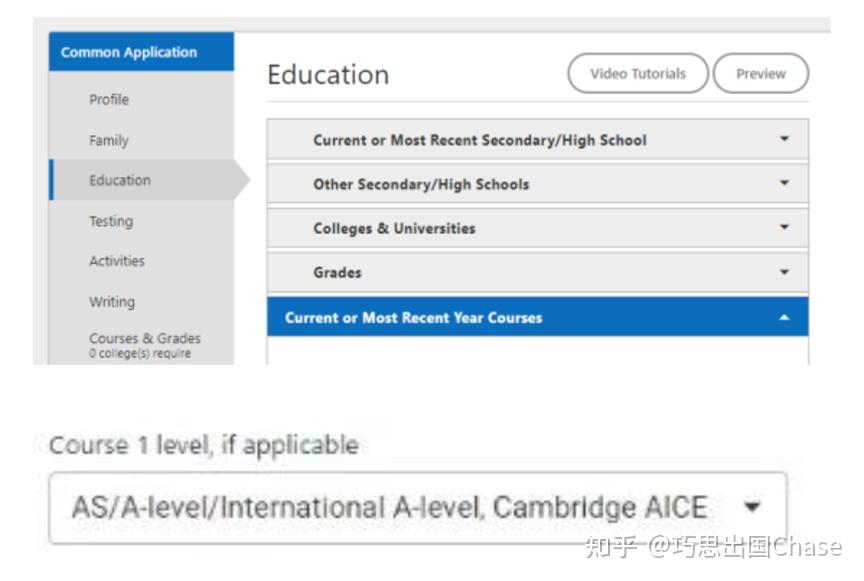This screenshot has height=581, width=864.
Task: Open Activities section
Action: (x=117, y=261)
